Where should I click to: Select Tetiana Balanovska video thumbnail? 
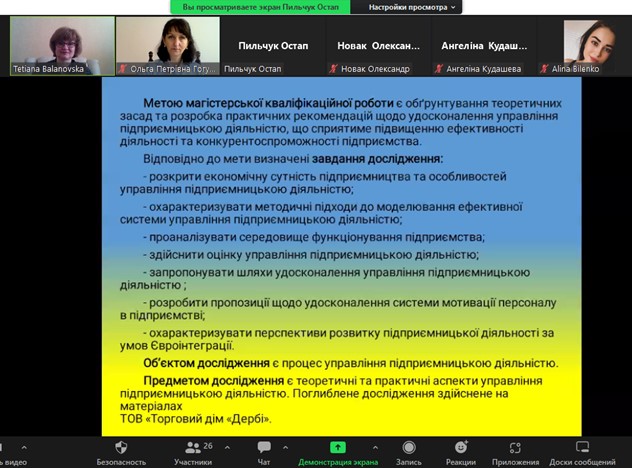(x=62, y=46)
